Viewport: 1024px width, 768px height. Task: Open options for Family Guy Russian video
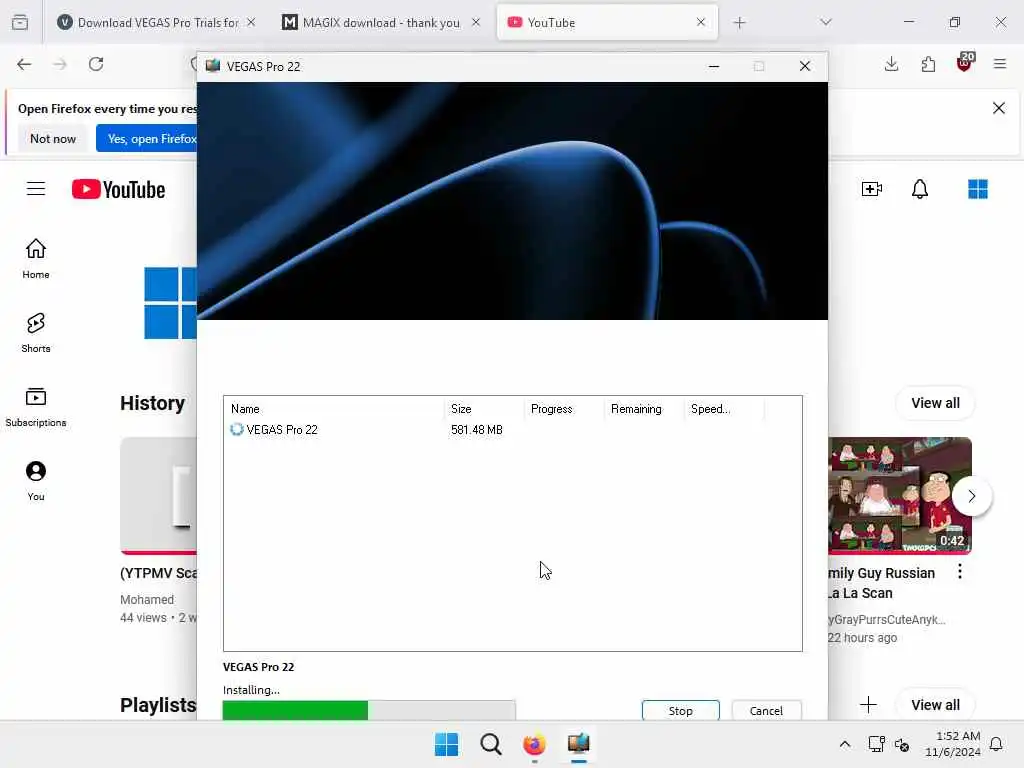[x=959, y=572]
